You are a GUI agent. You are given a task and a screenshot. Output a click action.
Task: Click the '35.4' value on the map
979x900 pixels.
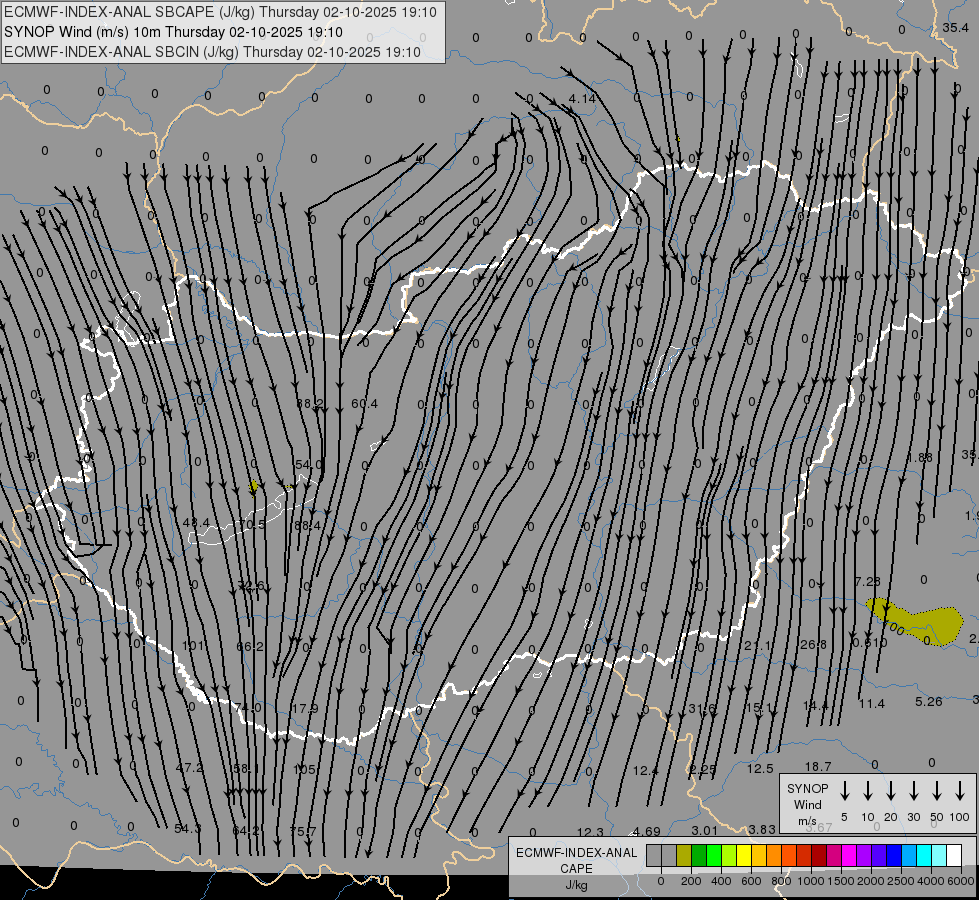[955, 27]
